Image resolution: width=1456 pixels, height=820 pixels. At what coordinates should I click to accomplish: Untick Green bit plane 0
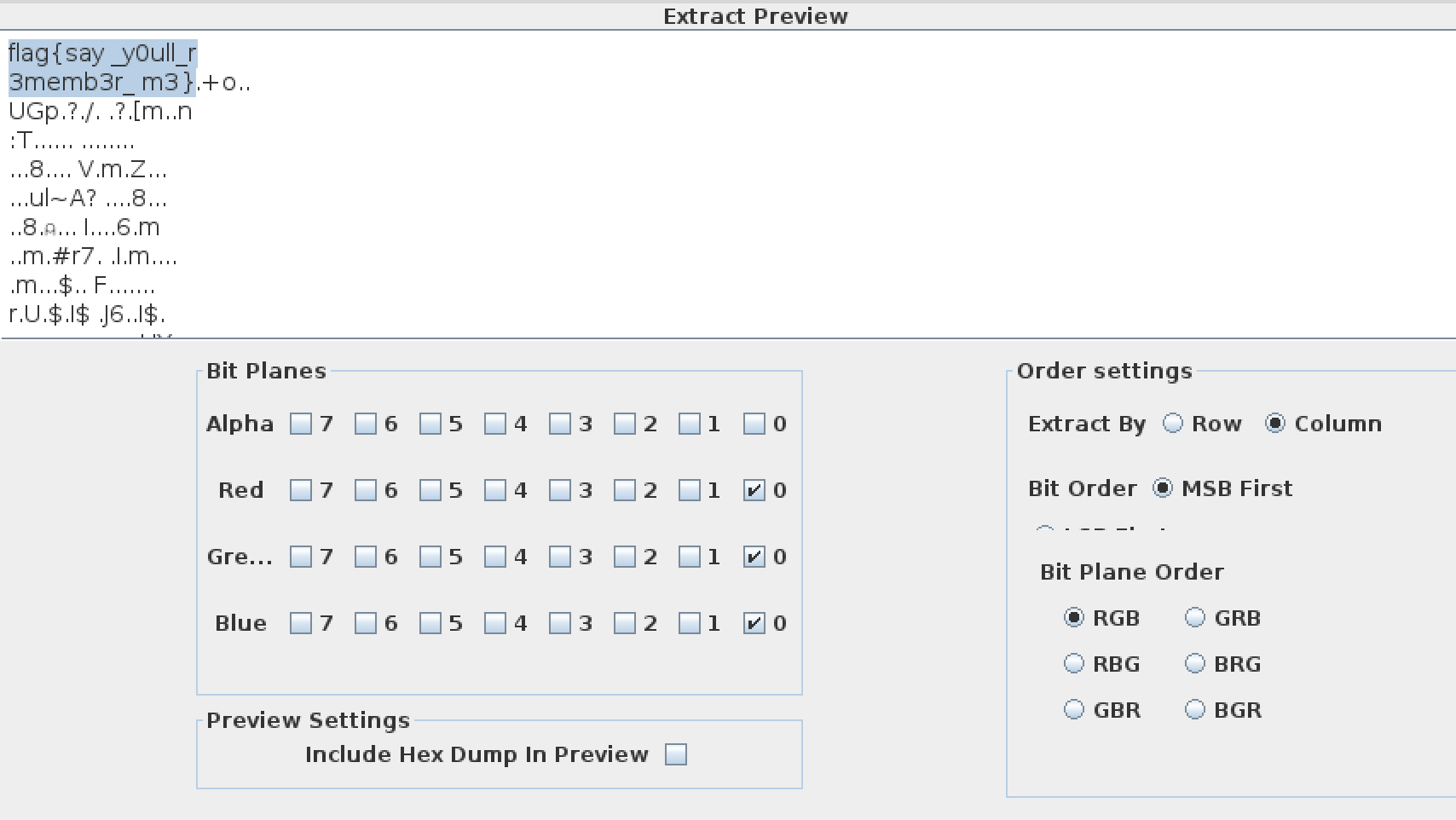[x=754, y=557]
